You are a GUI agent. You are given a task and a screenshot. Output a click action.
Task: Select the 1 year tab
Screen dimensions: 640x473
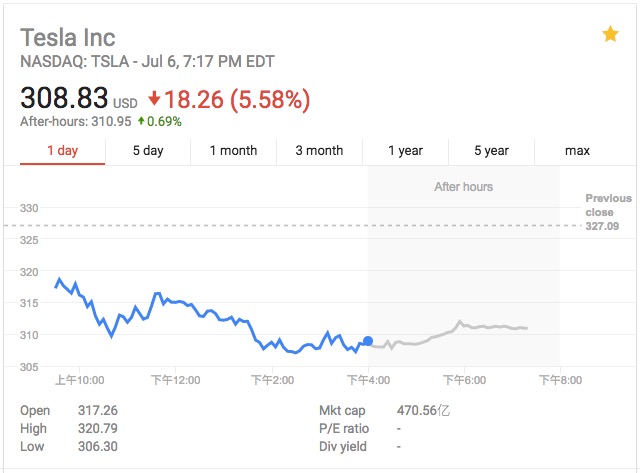point(405,151)
